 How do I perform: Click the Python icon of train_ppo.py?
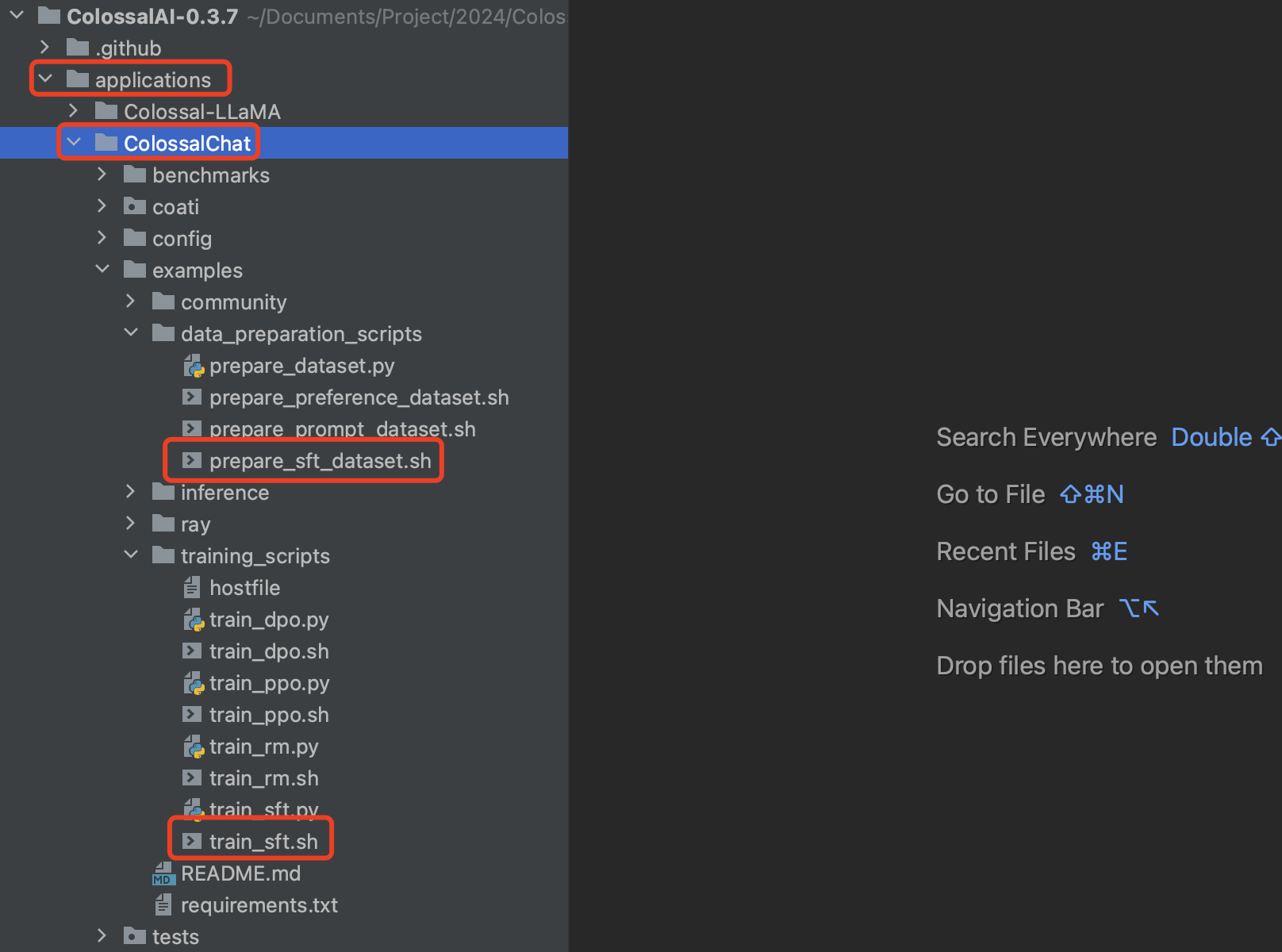tap(194, 682)
